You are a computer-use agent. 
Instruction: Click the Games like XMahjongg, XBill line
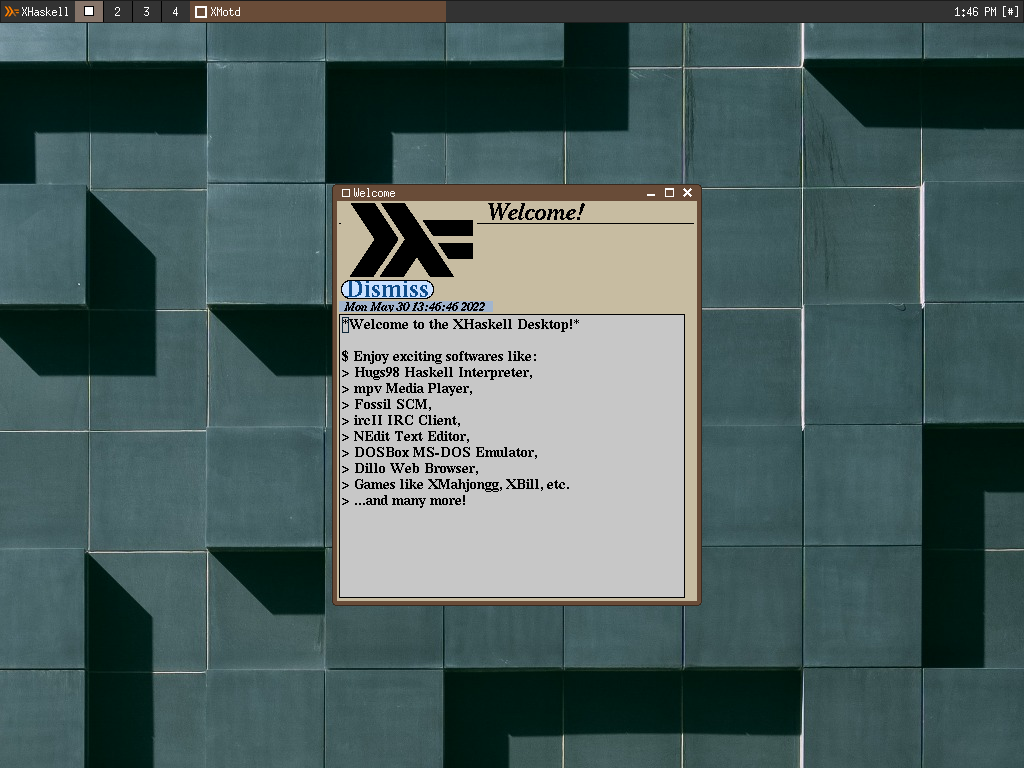456,485
